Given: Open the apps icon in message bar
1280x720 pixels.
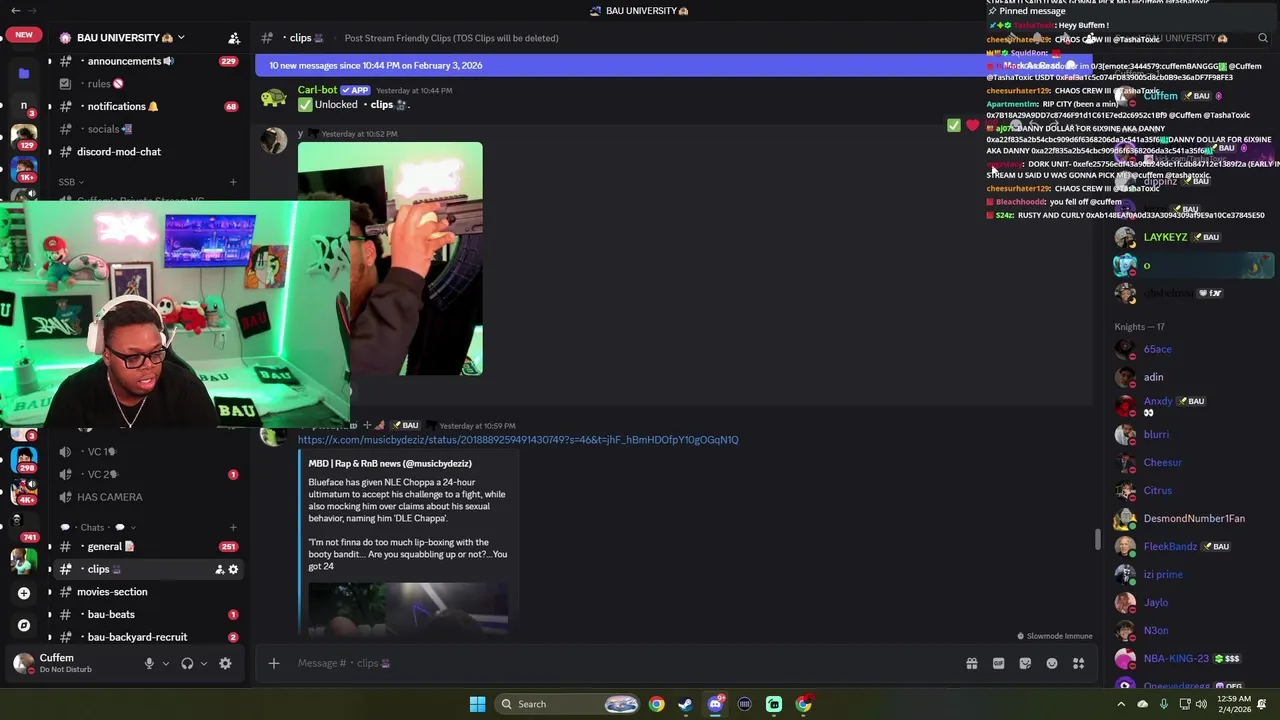Looking at the screenshot, I should tap(1079, 663).
